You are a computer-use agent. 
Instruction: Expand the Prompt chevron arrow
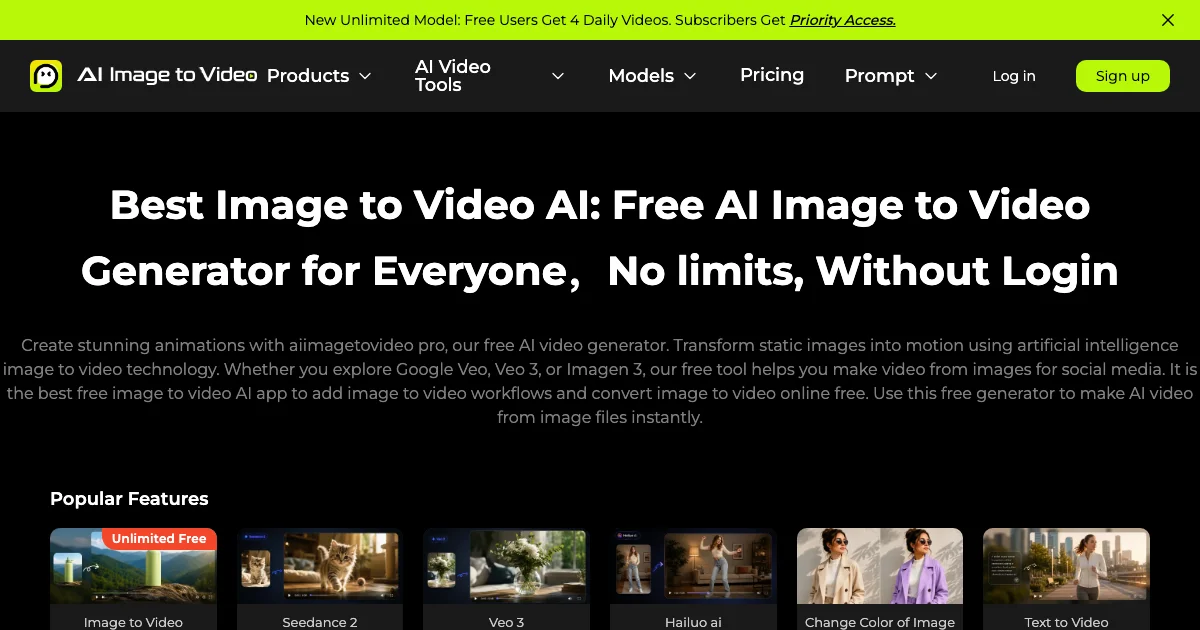[931, 76]
